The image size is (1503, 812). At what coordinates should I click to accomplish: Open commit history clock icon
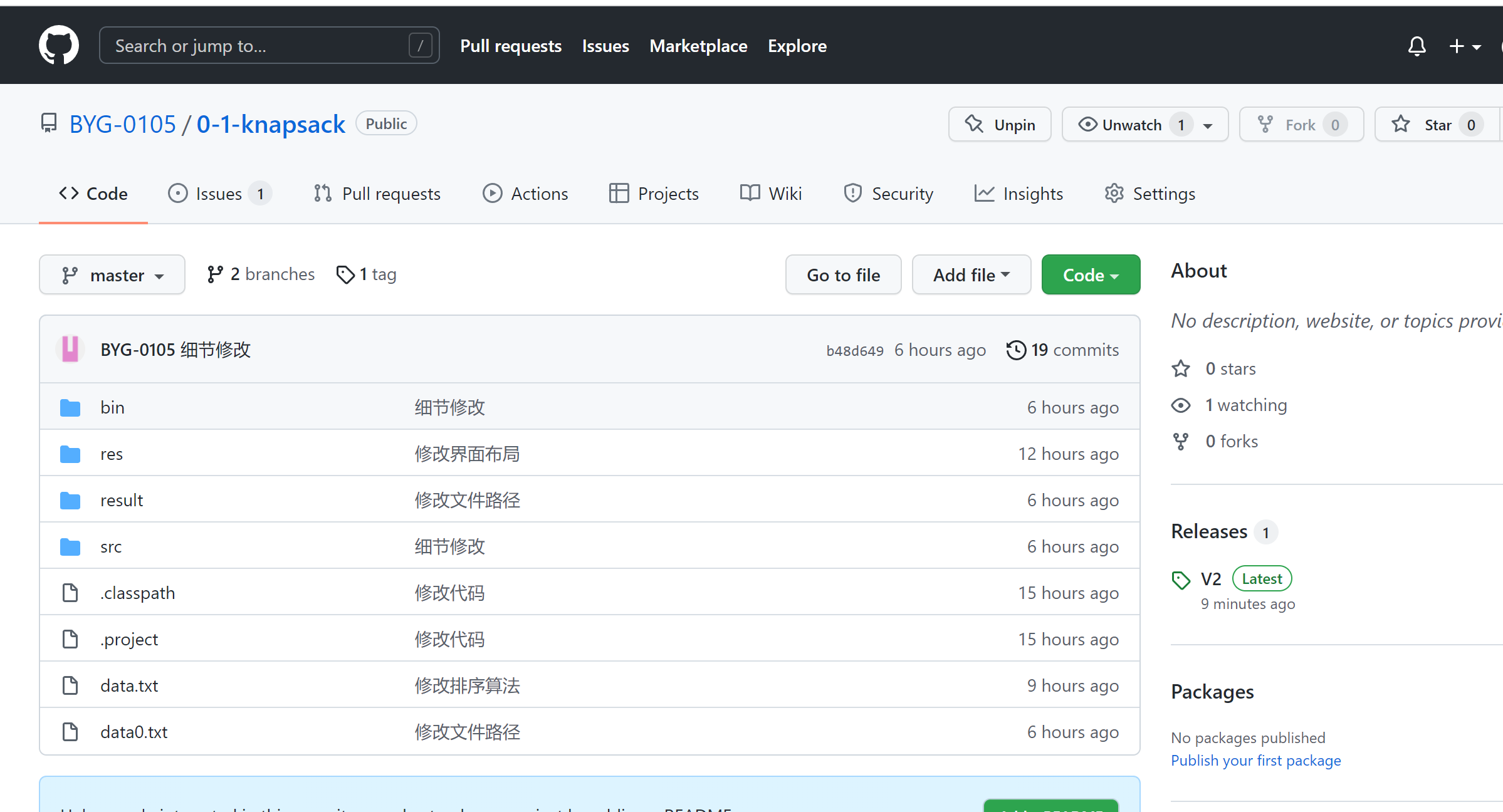point(1016,350)
